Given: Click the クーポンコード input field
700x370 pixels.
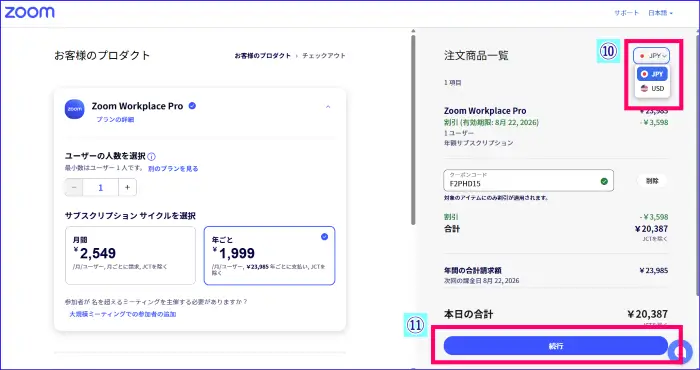Looking at the screenshot, I should pyautogui.click(x=529, y=181).
